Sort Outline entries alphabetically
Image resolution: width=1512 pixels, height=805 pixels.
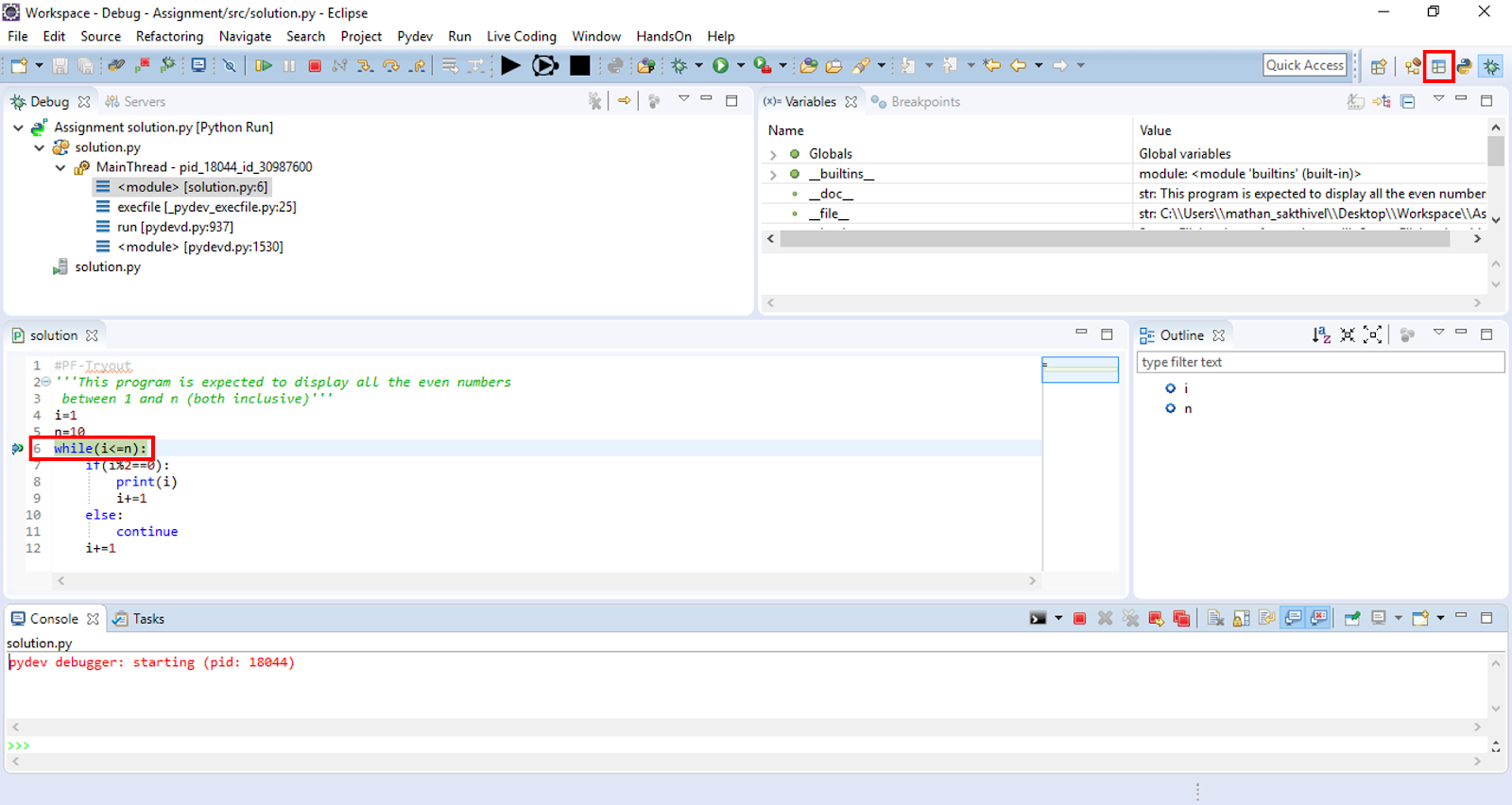1321,335
